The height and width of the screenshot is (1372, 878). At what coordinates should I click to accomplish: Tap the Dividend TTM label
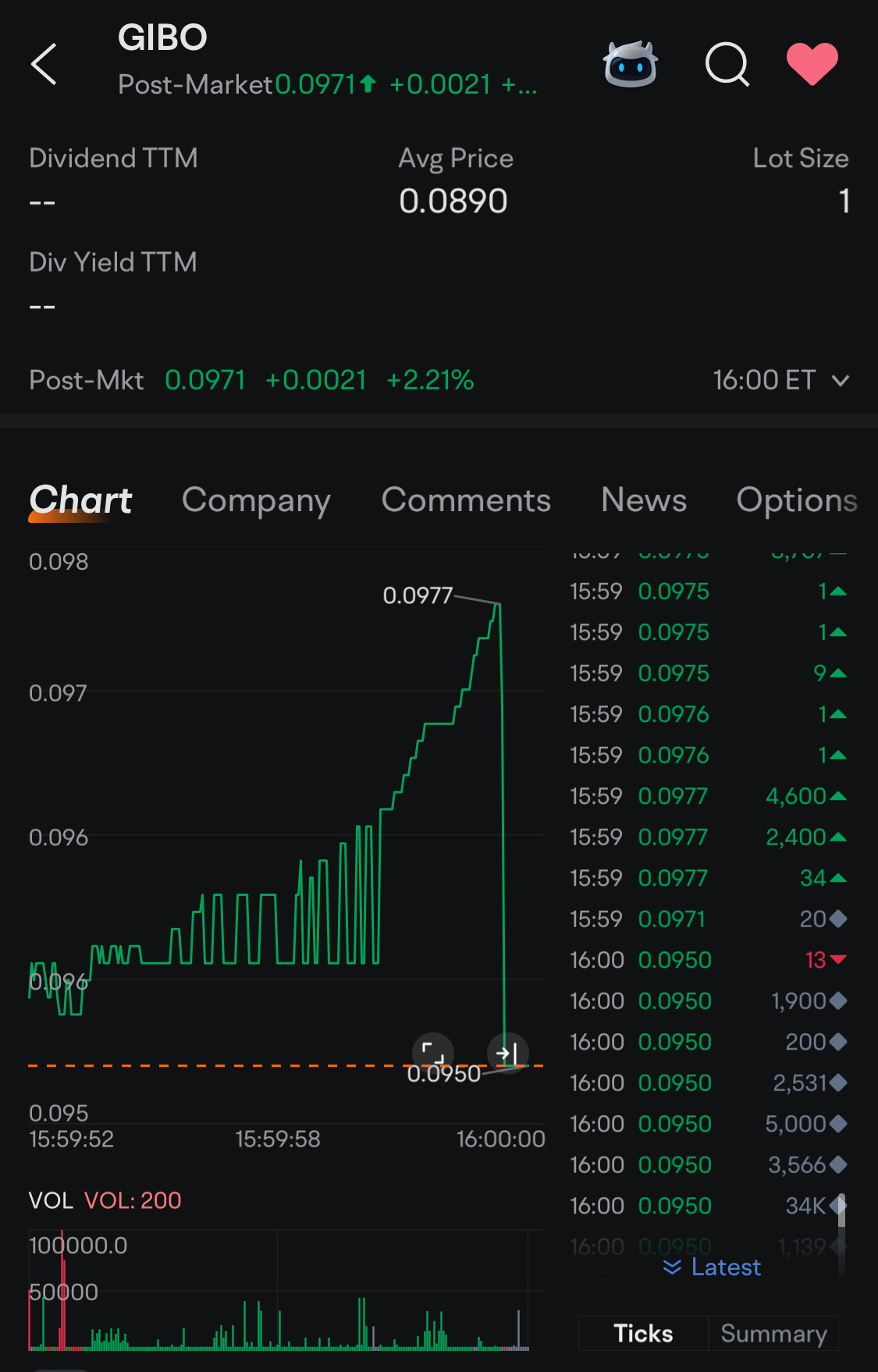point(113,158)
